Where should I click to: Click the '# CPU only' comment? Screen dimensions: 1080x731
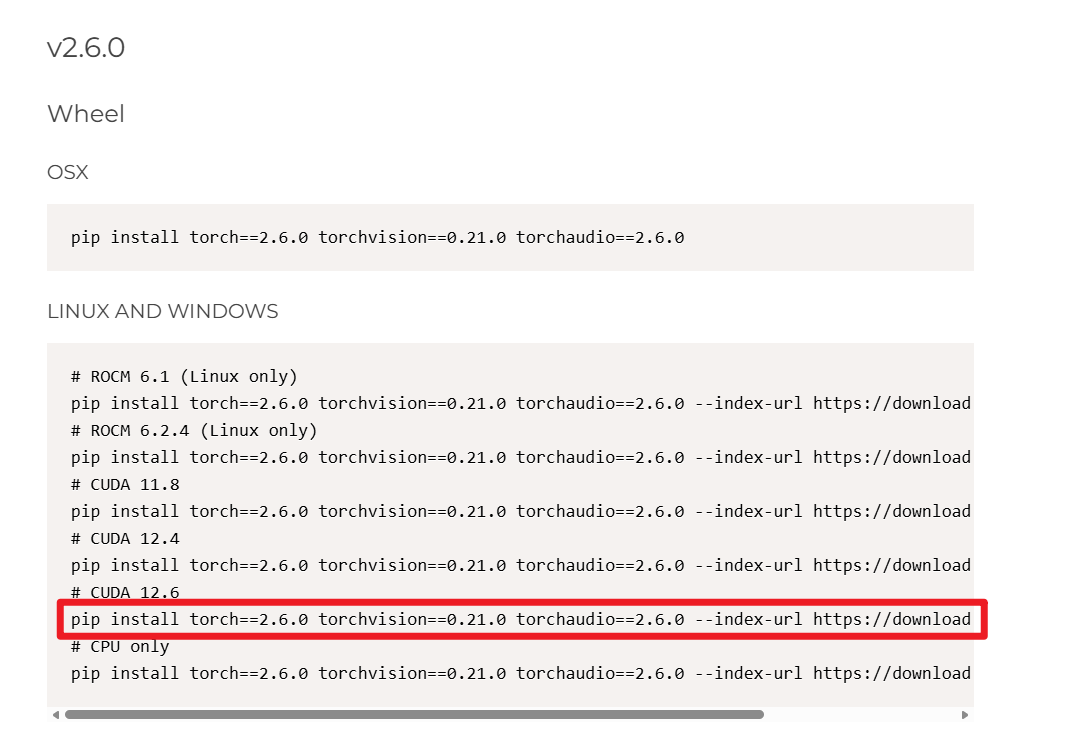click(x=120, y=647)
